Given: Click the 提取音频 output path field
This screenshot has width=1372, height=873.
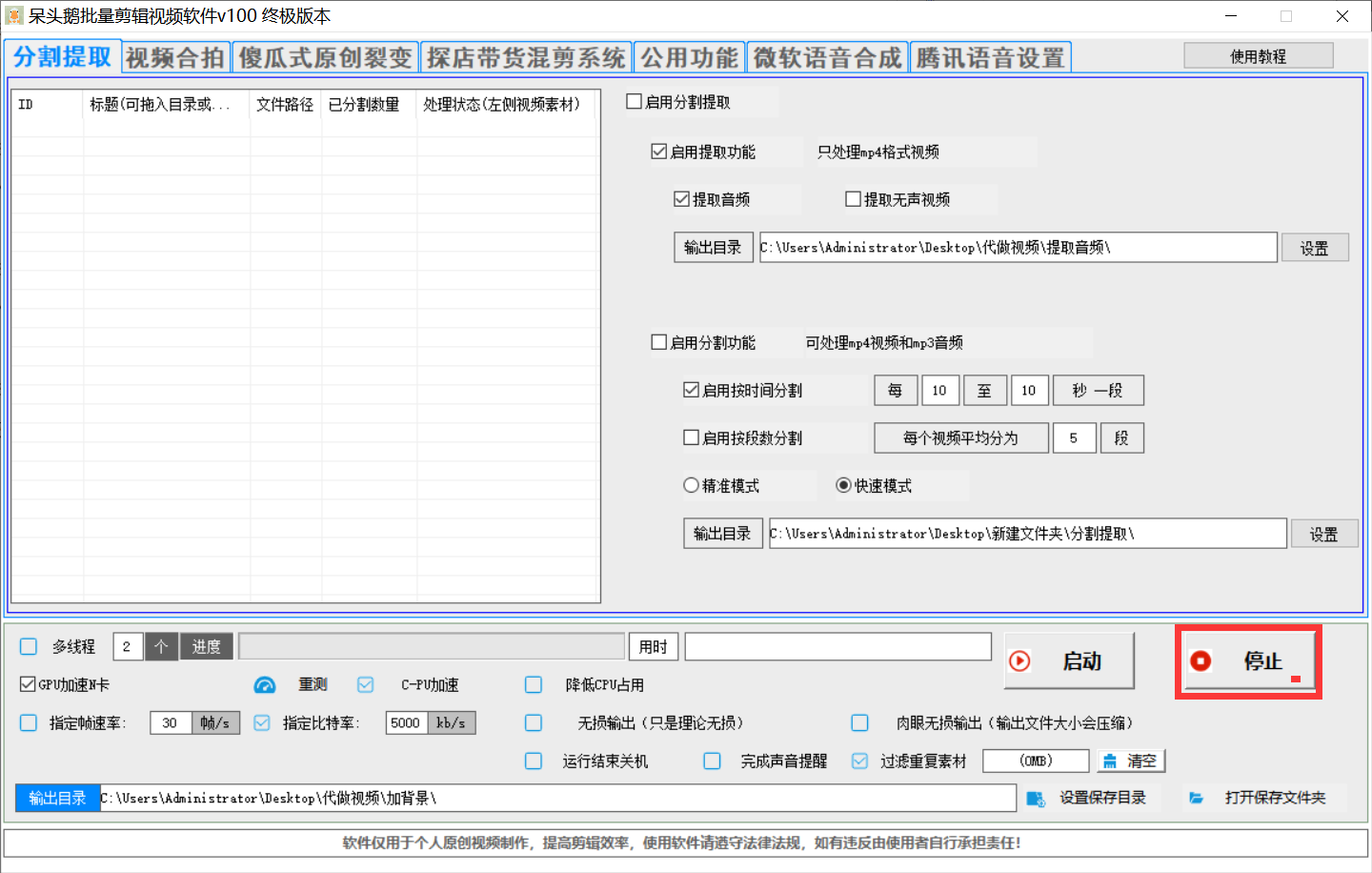Looking at the screenshot, I should pyautogui.click(x=1018, y=247).
